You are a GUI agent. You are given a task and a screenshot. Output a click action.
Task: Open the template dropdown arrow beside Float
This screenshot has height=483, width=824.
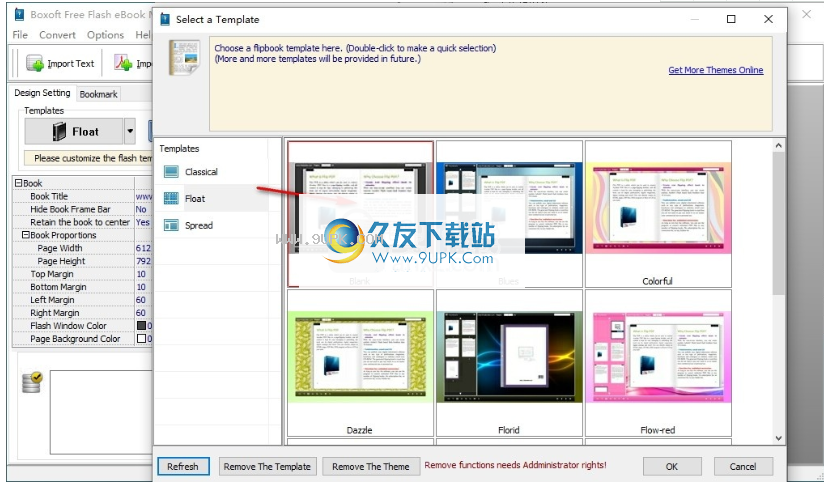(130, 131)
